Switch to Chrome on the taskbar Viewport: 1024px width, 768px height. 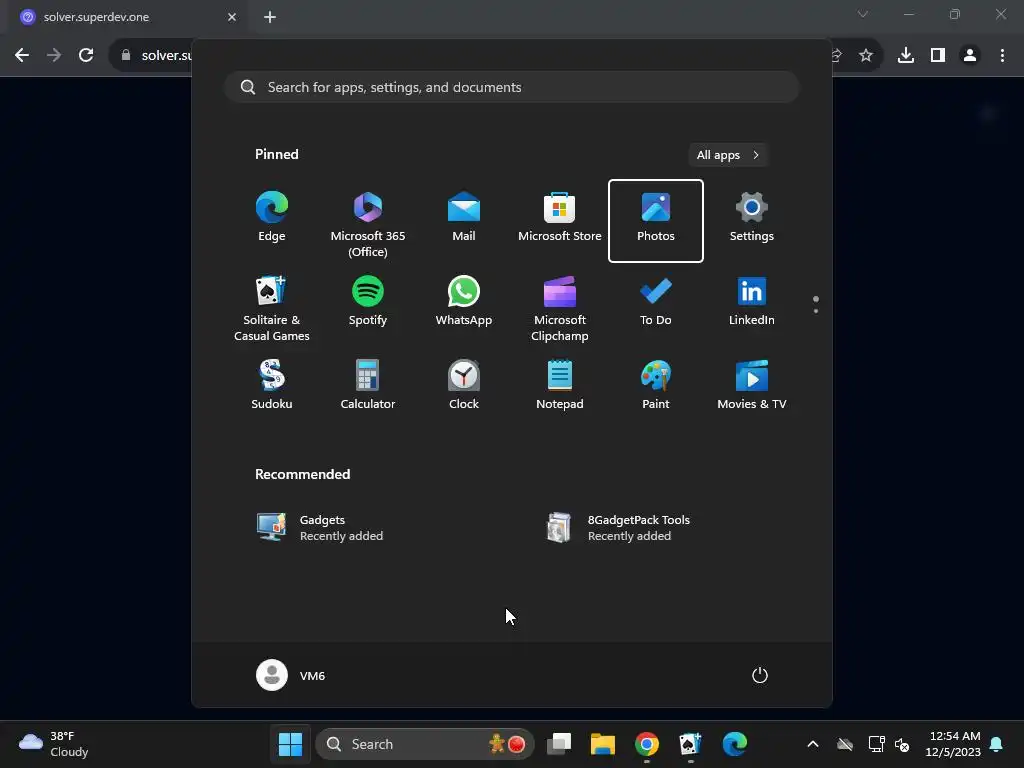pos(647,744)
